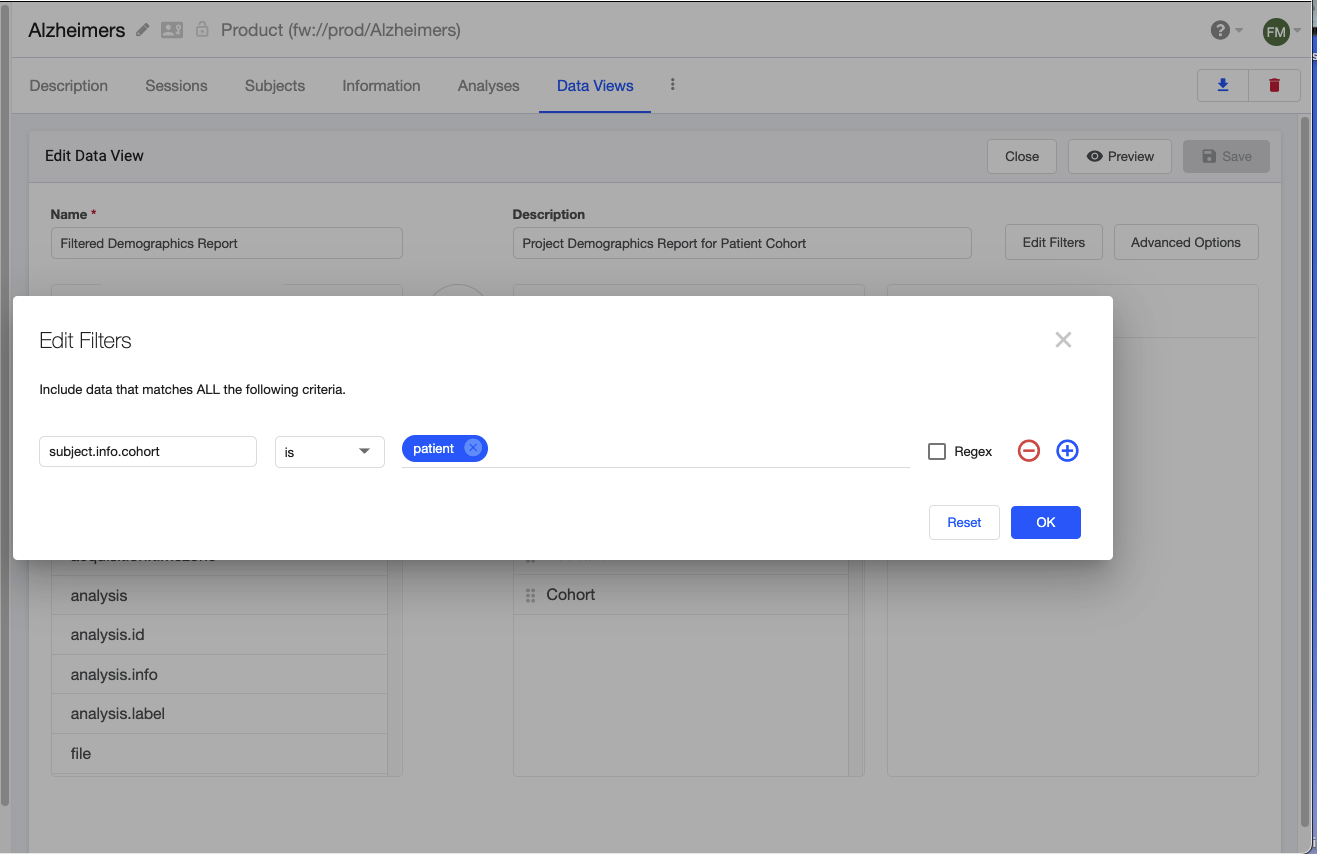Enable the Regex checkbox
Viewport: 1317px width, 854px height.
click(936, 451)
